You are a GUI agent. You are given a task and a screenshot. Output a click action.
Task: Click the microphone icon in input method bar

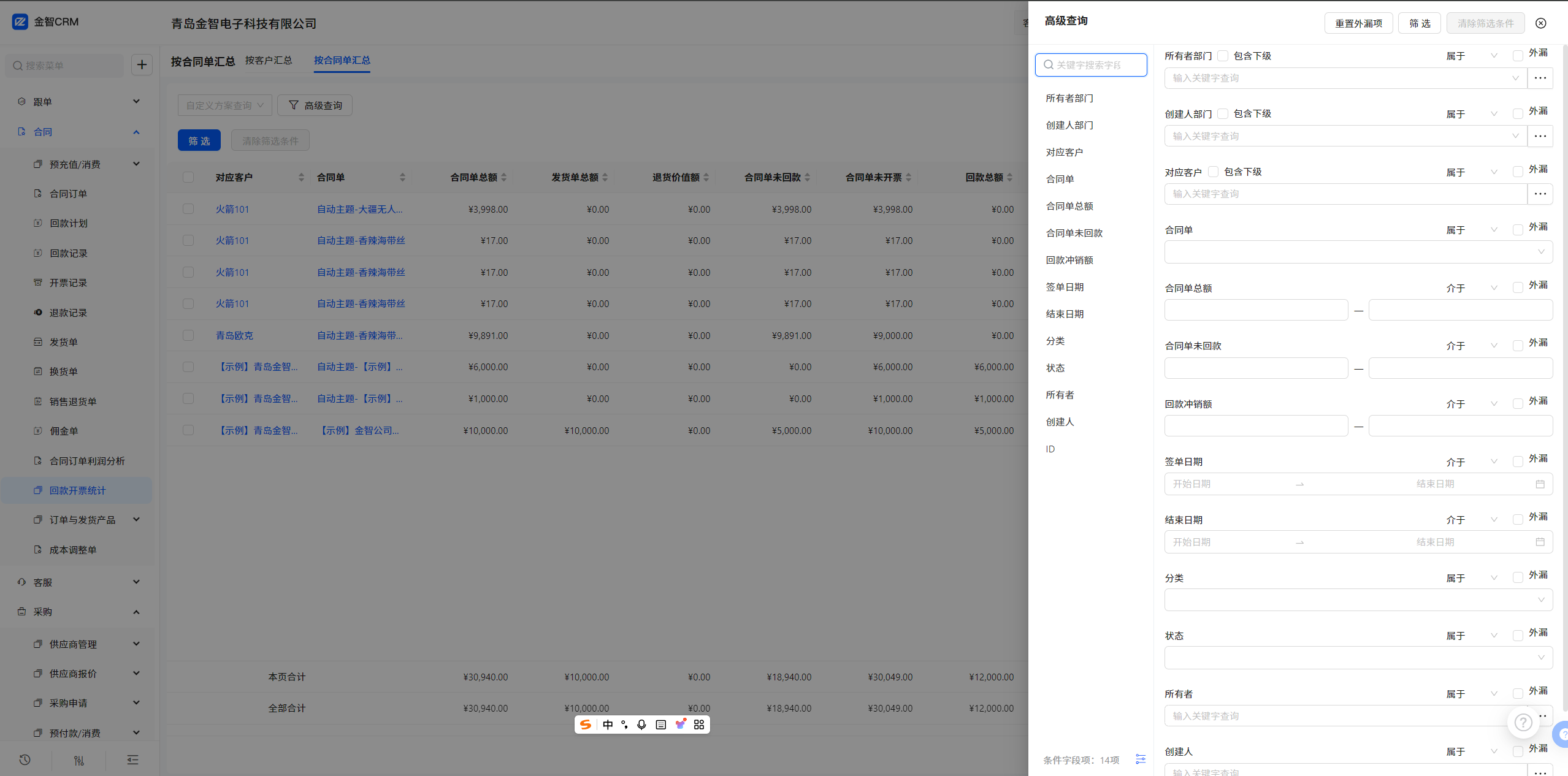[641, 725]
